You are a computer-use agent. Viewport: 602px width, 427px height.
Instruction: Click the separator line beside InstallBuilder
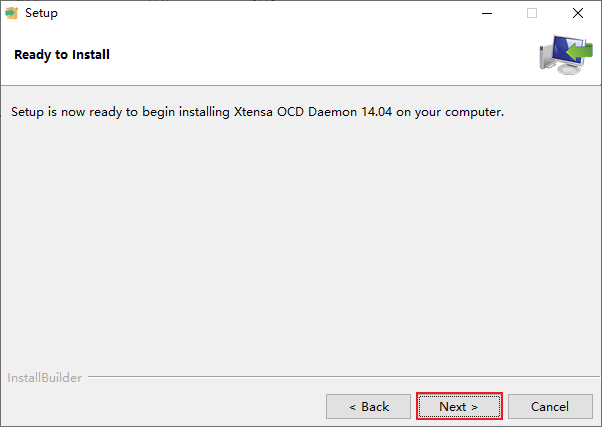click(344, 377)
